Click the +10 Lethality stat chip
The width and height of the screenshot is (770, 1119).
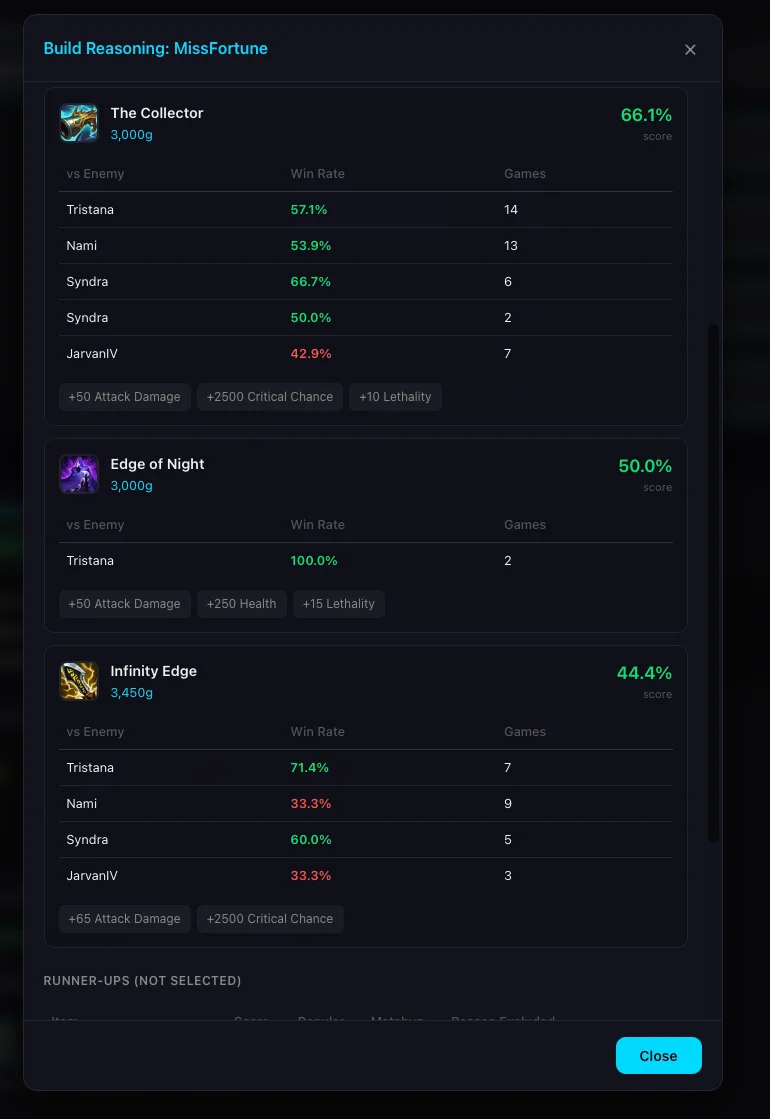tap(395, 396)
